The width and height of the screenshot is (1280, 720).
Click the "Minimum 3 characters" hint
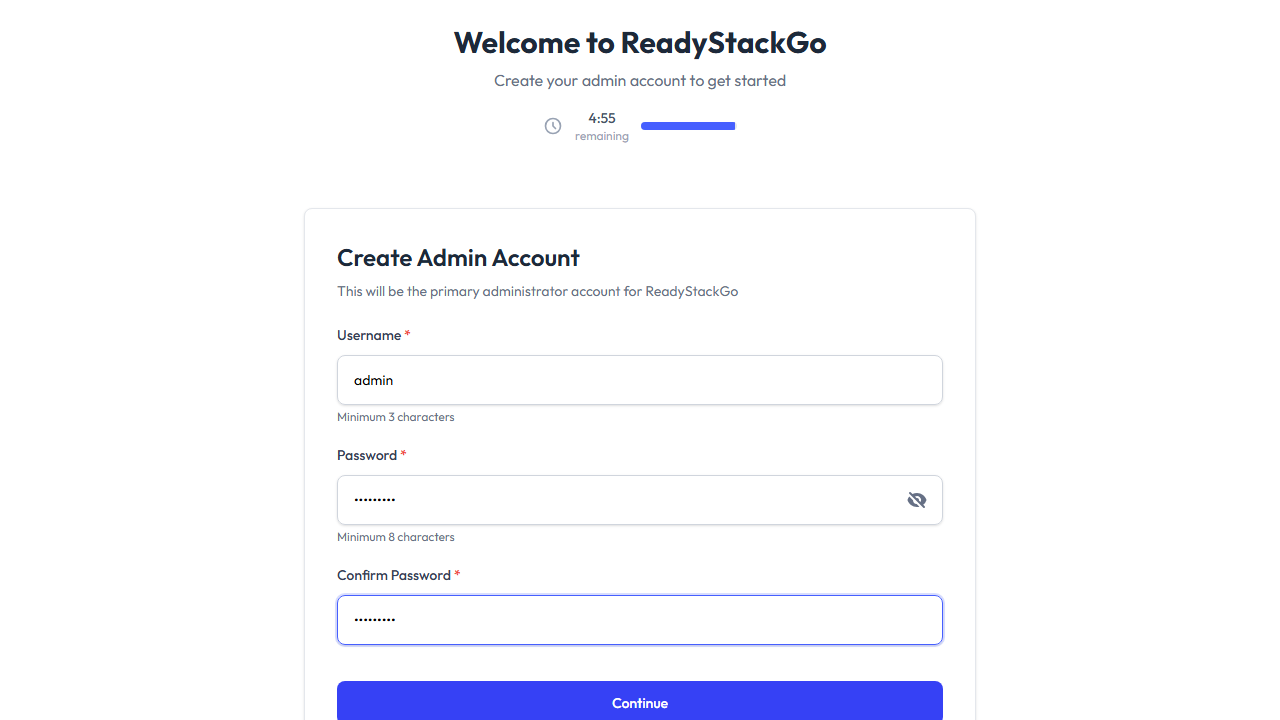[396, 417]
